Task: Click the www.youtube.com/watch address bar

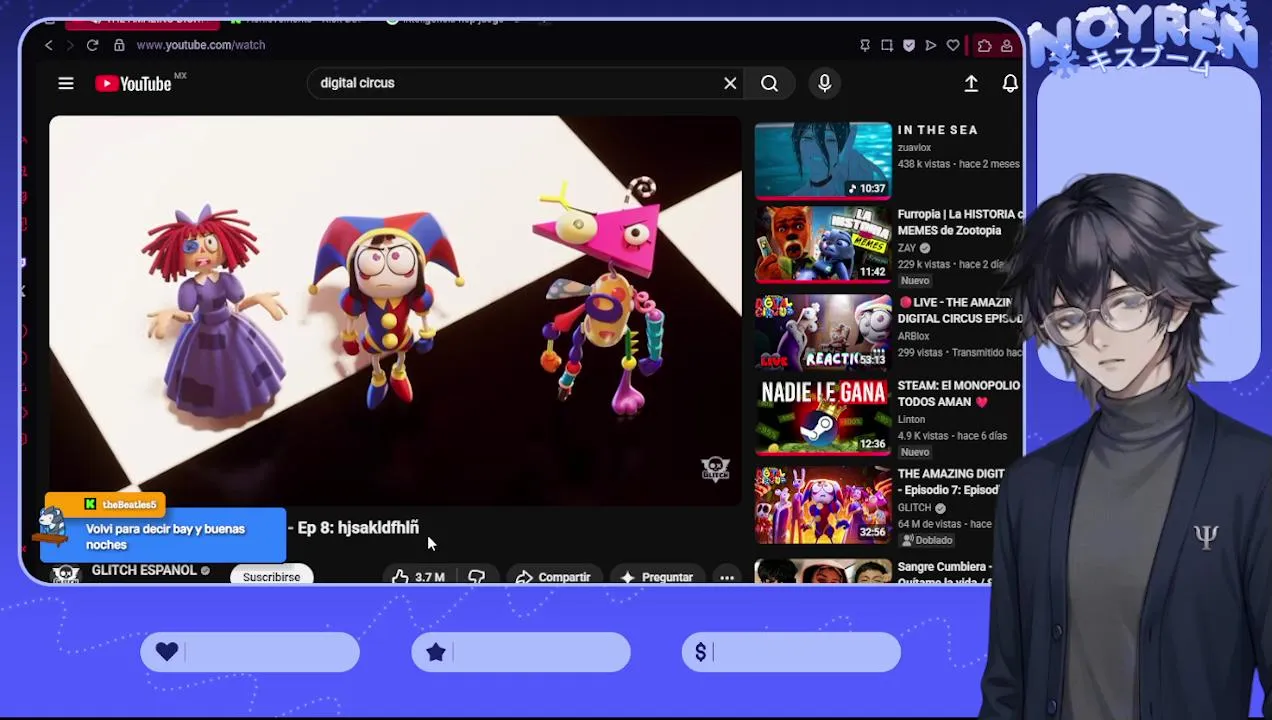Action: (200, 45)
